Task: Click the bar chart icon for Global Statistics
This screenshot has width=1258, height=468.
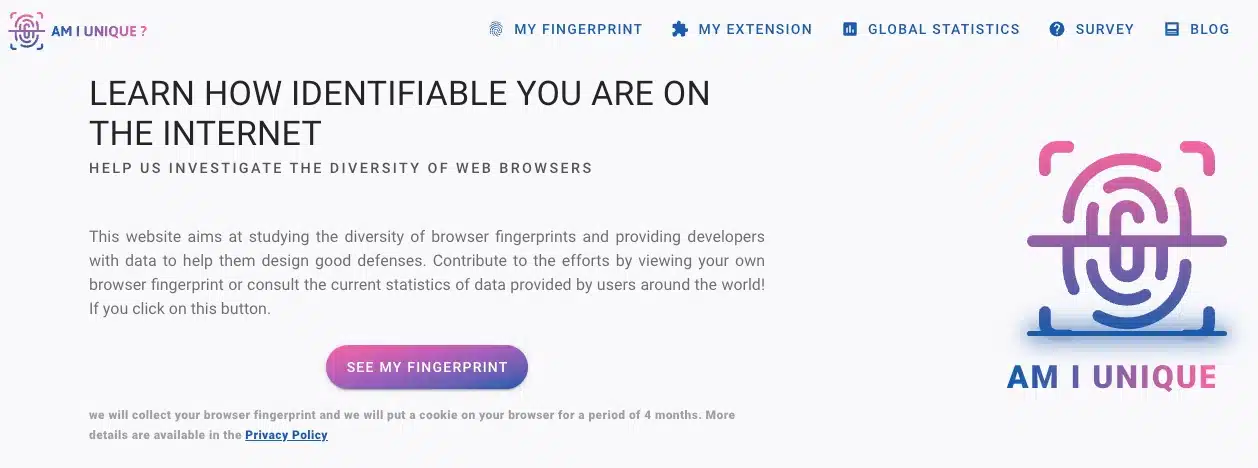Action: [850, 30]
